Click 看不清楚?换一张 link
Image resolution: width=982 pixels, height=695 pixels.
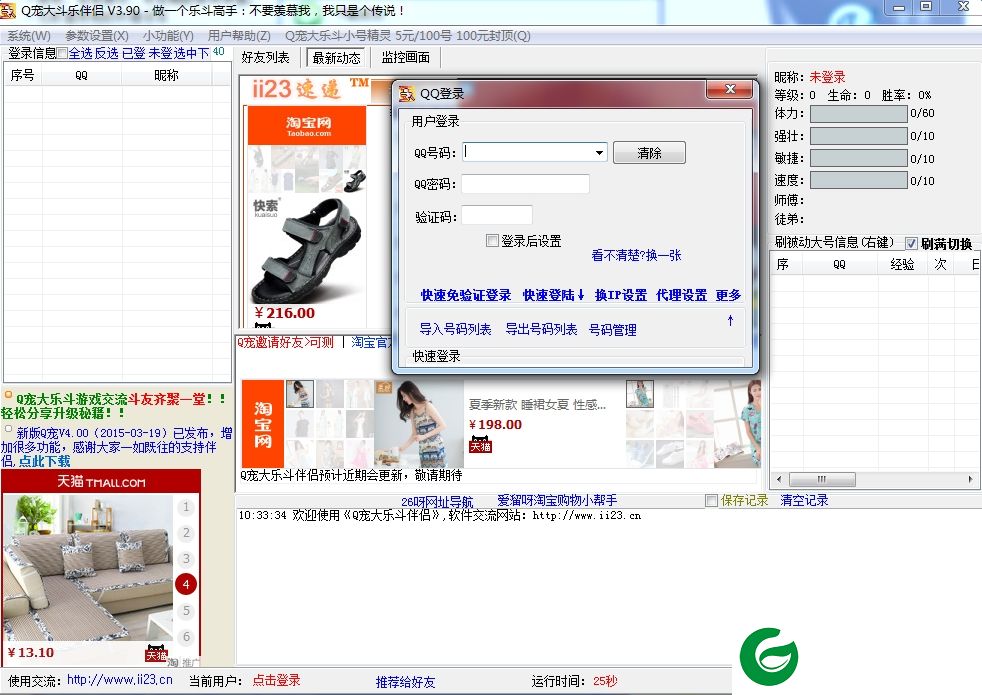tap(636, 255)
